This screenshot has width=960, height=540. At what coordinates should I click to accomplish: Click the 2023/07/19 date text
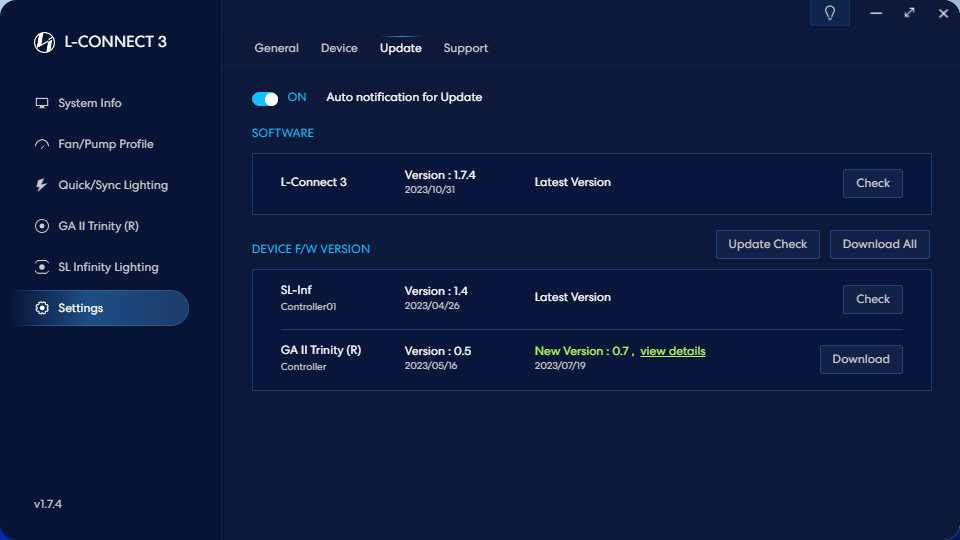(560, 366)
